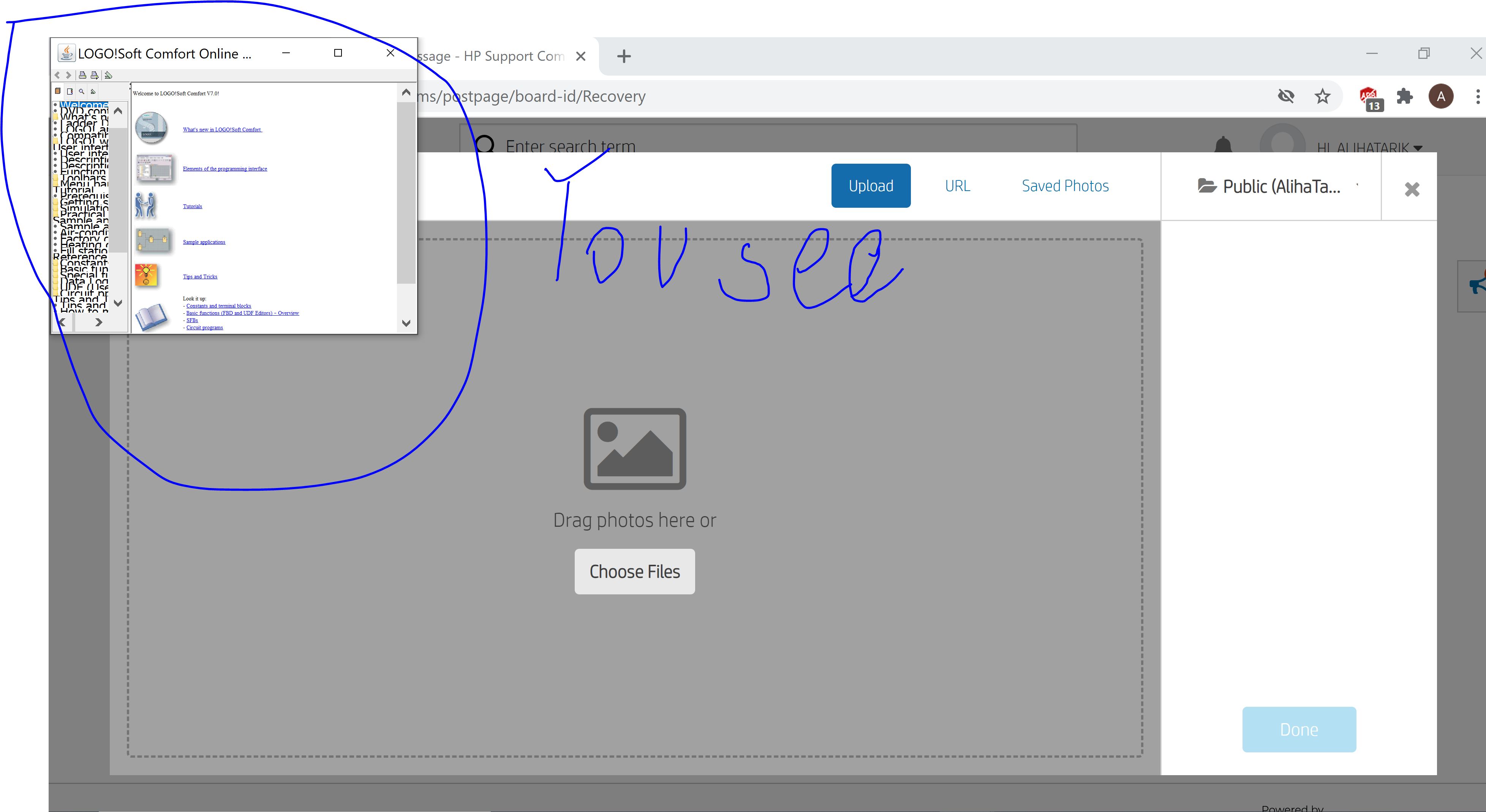
Task: Click the Choose Files button
Action: (634, 571)
